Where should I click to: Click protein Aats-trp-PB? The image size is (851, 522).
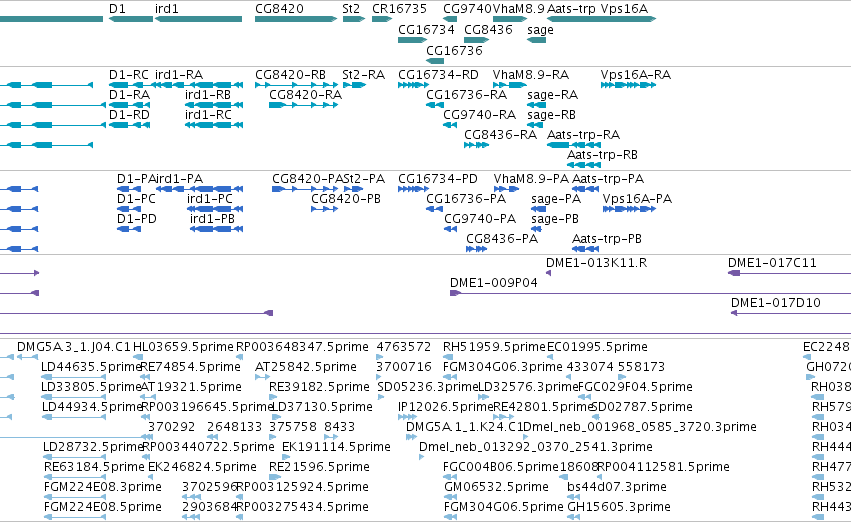point(586,249)
